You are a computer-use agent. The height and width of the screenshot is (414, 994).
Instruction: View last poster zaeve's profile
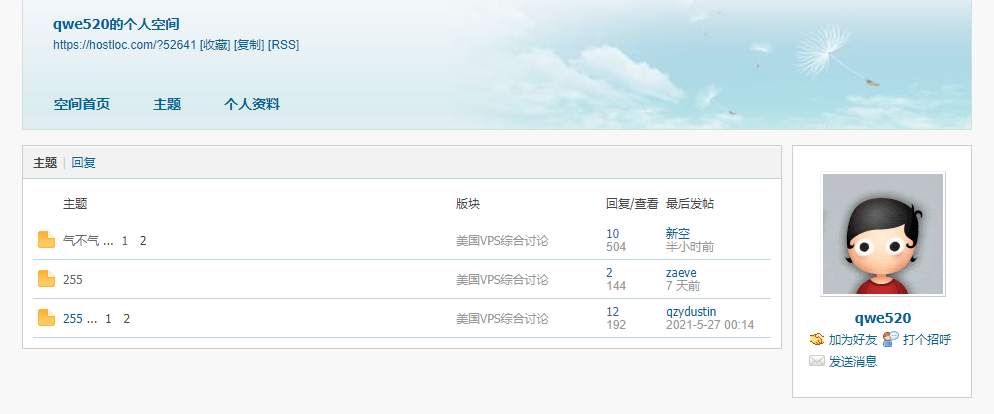point(681,273)
